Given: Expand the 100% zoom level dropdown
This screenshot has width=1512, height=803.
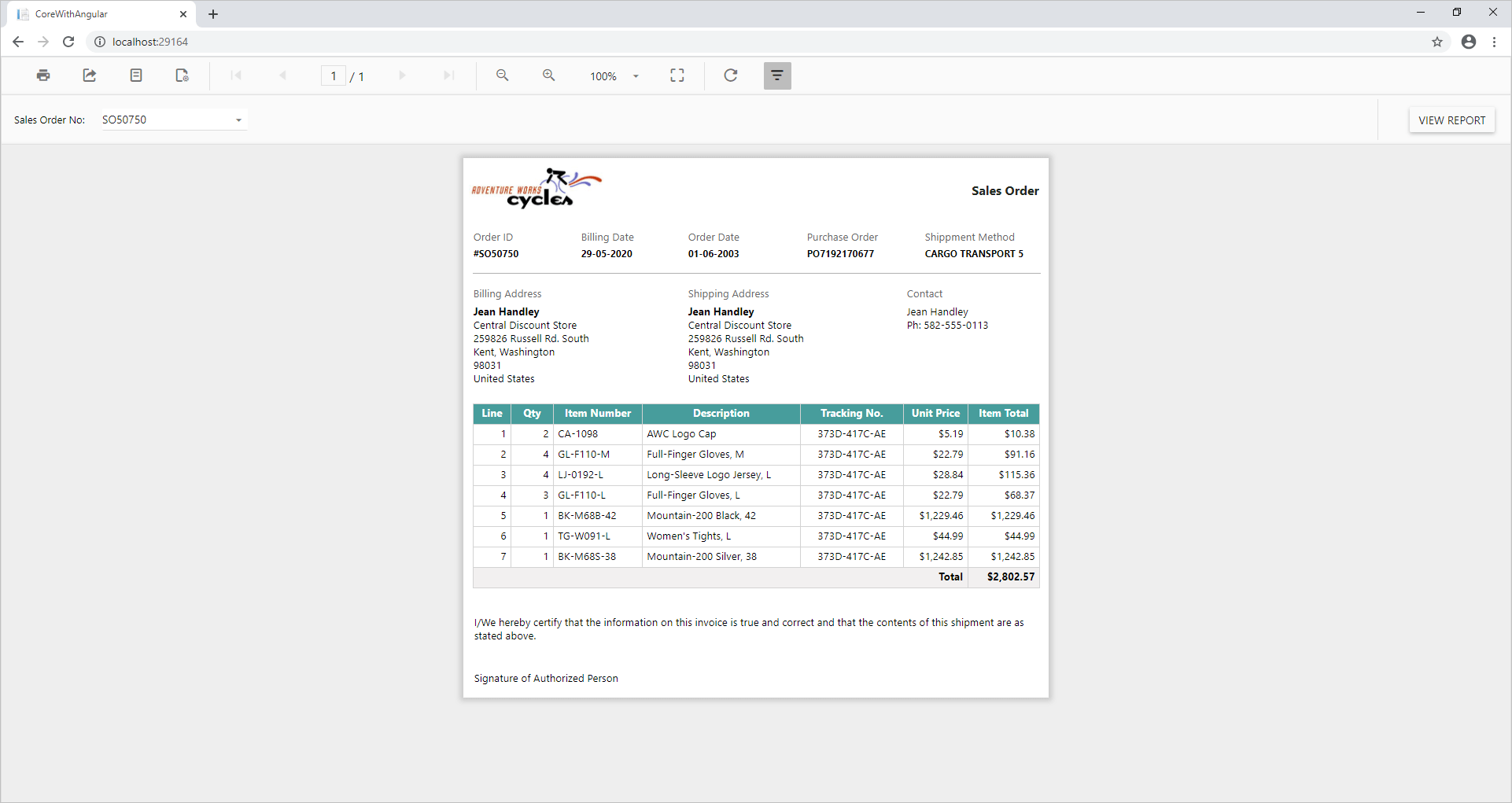Looking at the screenshot, I should [x=636, y=76].
